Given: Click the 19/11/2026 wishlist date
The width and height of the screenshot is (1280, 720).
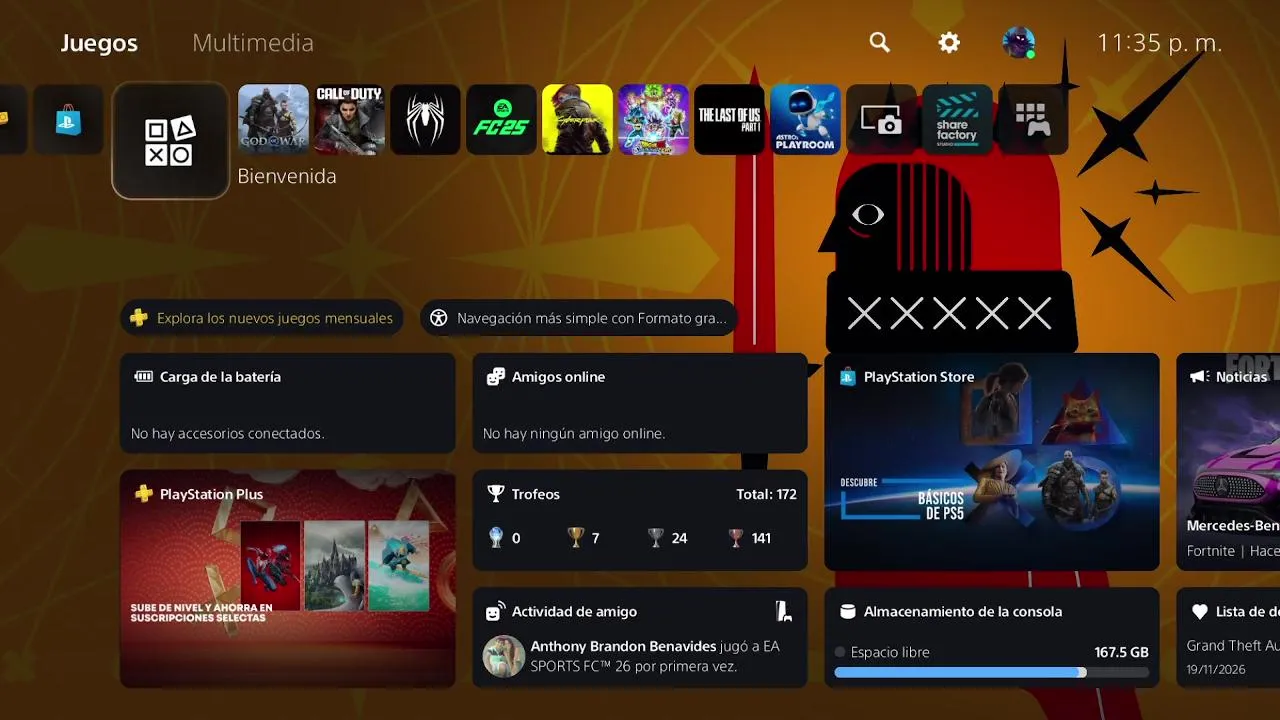Looking at the screenshot, I should 1216,669.
